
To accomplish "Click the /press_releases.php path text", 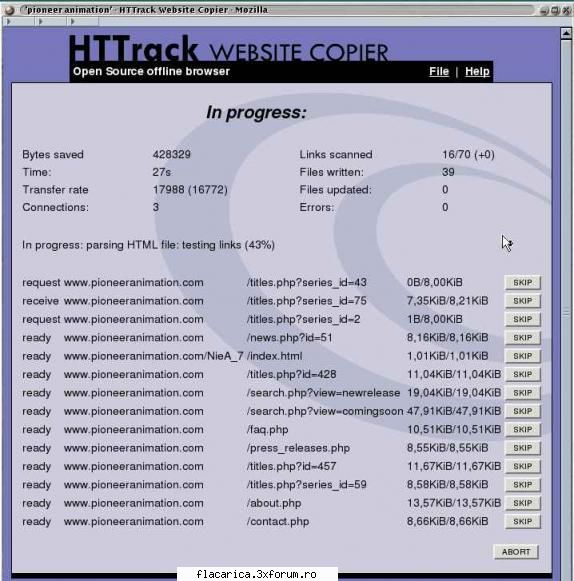I will (x=298, y=448).
